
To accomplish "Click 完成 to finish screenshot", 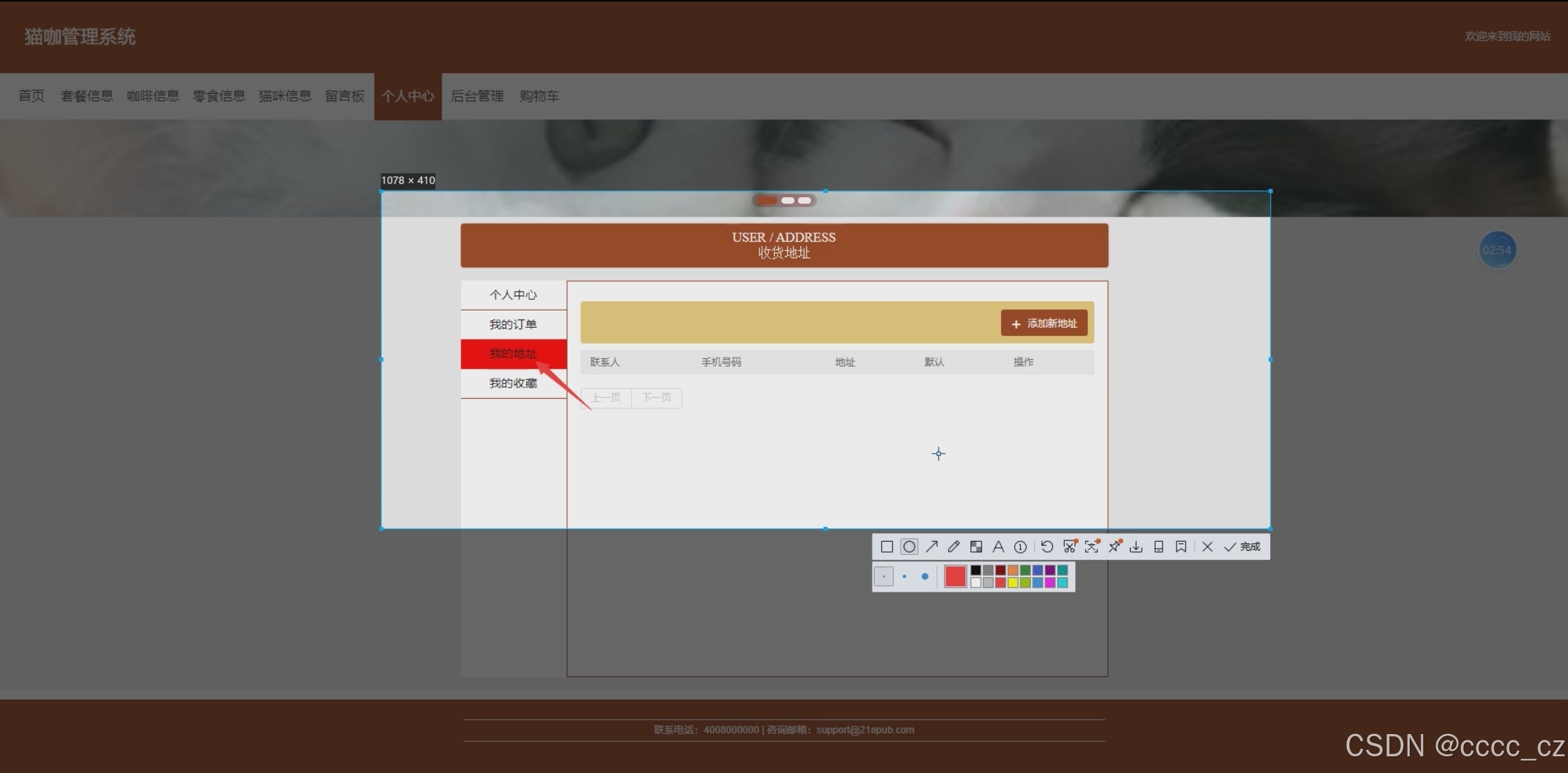I will tap(1242, 547).
